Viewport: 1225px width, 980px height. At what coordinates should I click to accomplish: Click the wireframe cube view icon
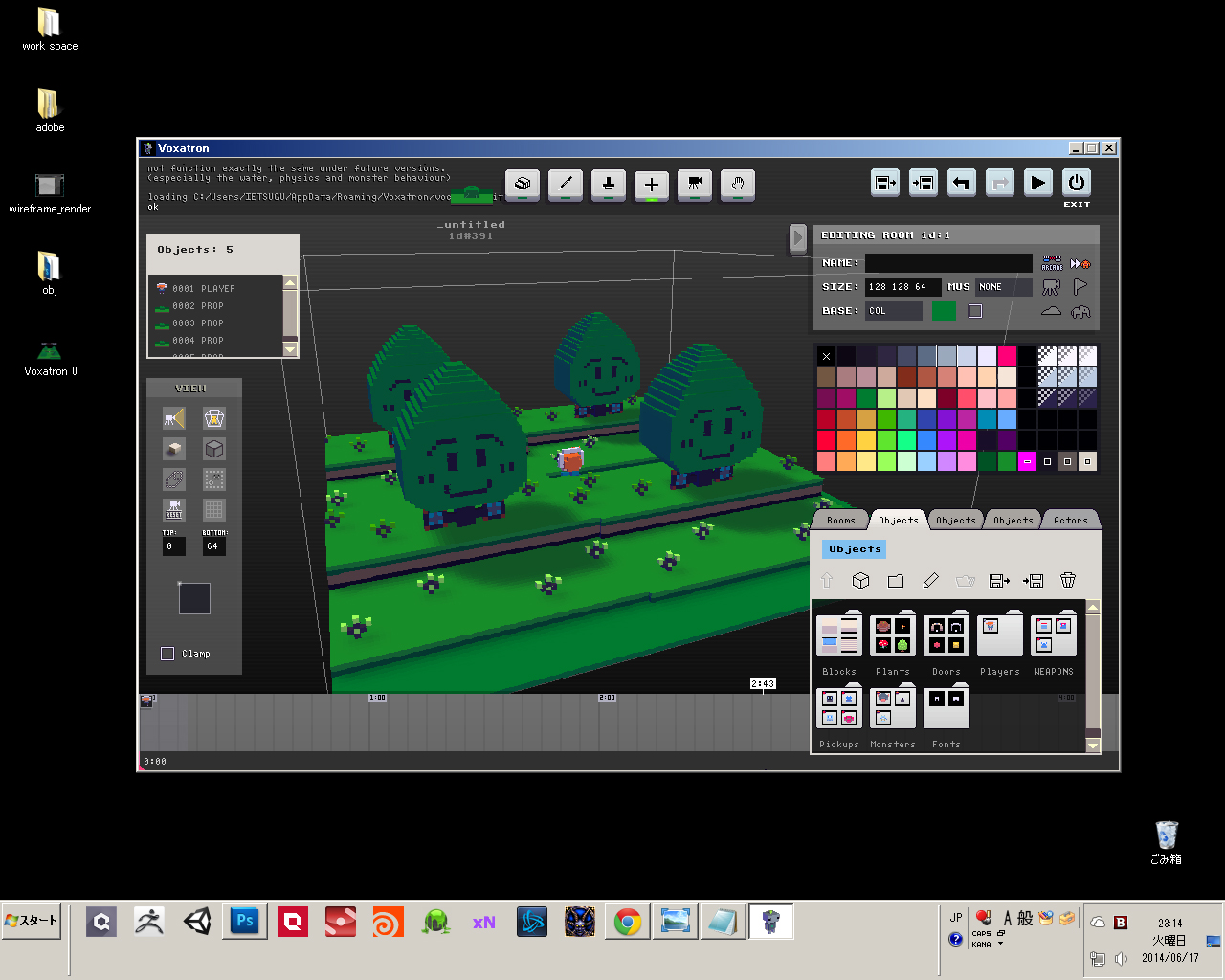coord(214,449)
